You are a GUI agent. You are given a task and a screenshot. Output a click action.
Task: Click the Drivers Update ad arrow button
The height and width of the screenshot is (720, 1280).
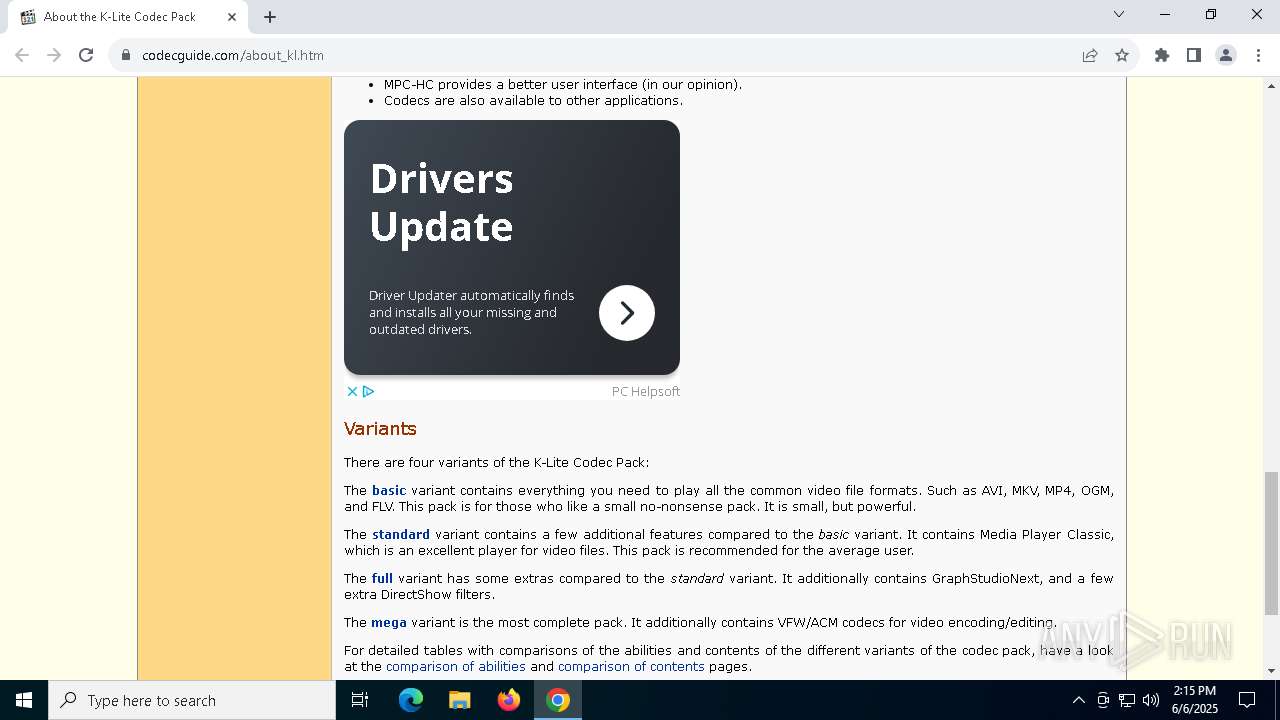pos(627,313)
